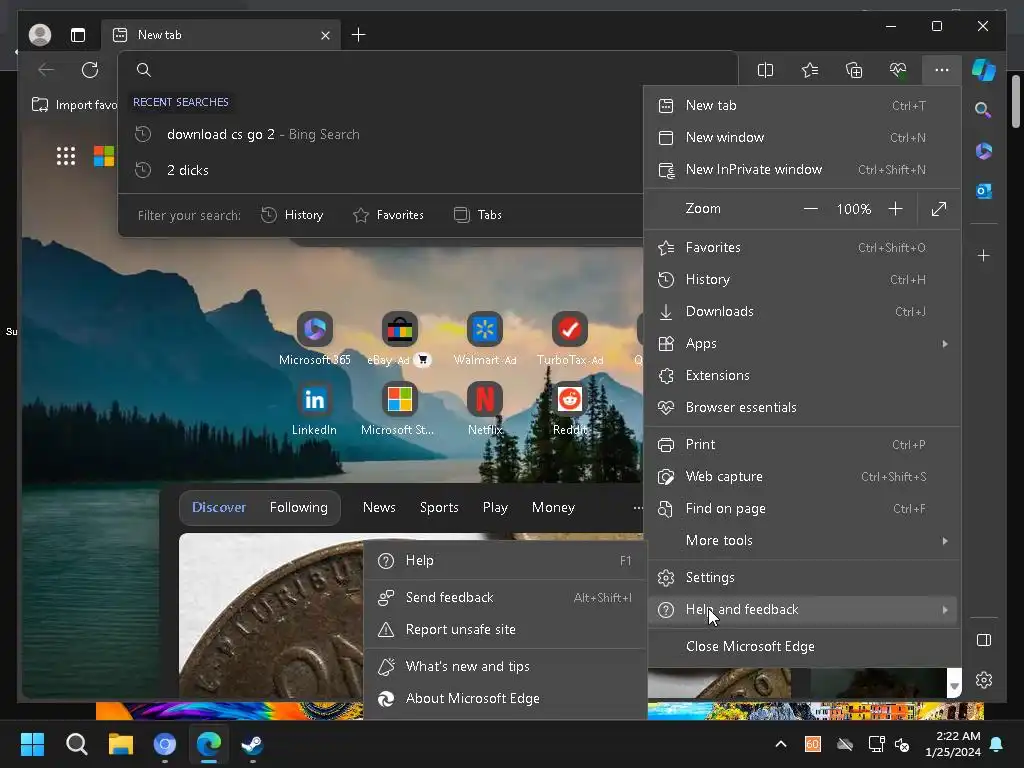Open the split screen icon

[765, 70]
